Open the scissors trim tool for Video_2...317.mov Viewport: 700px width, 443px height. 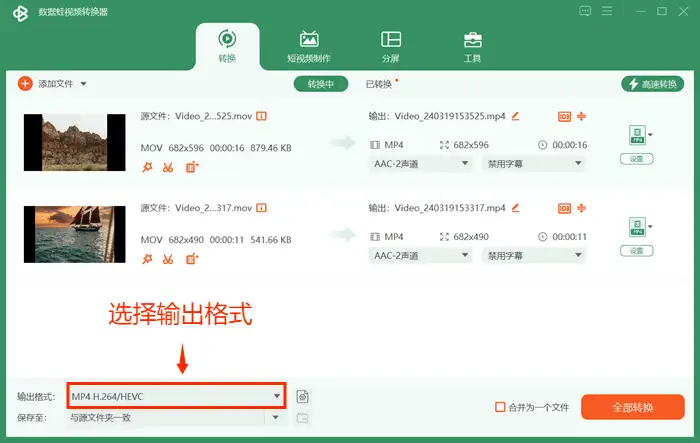pos(168,259)
